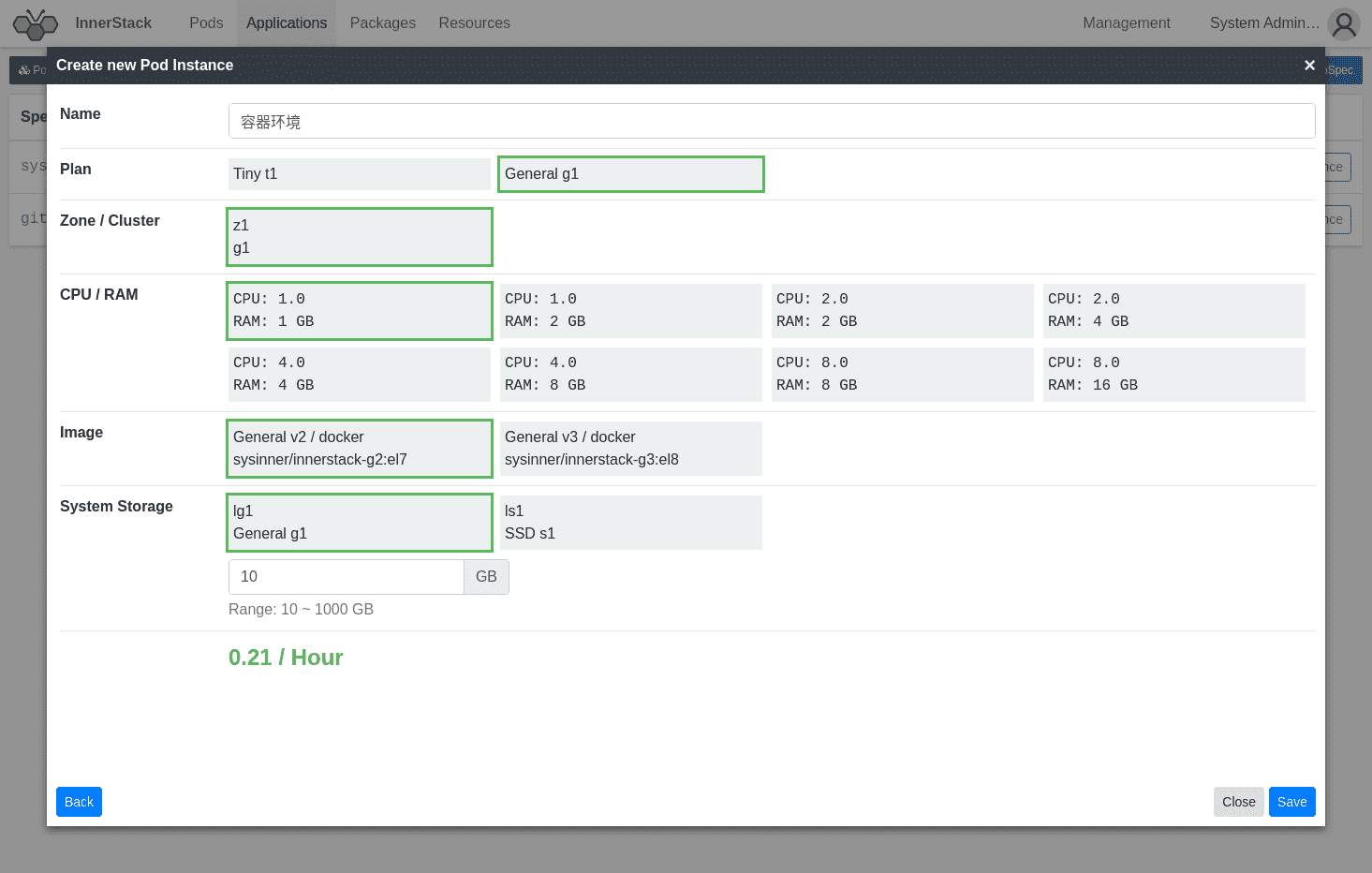Open the user avatar account icon
Screen dimensions: 1372x873
point(1344,23)
